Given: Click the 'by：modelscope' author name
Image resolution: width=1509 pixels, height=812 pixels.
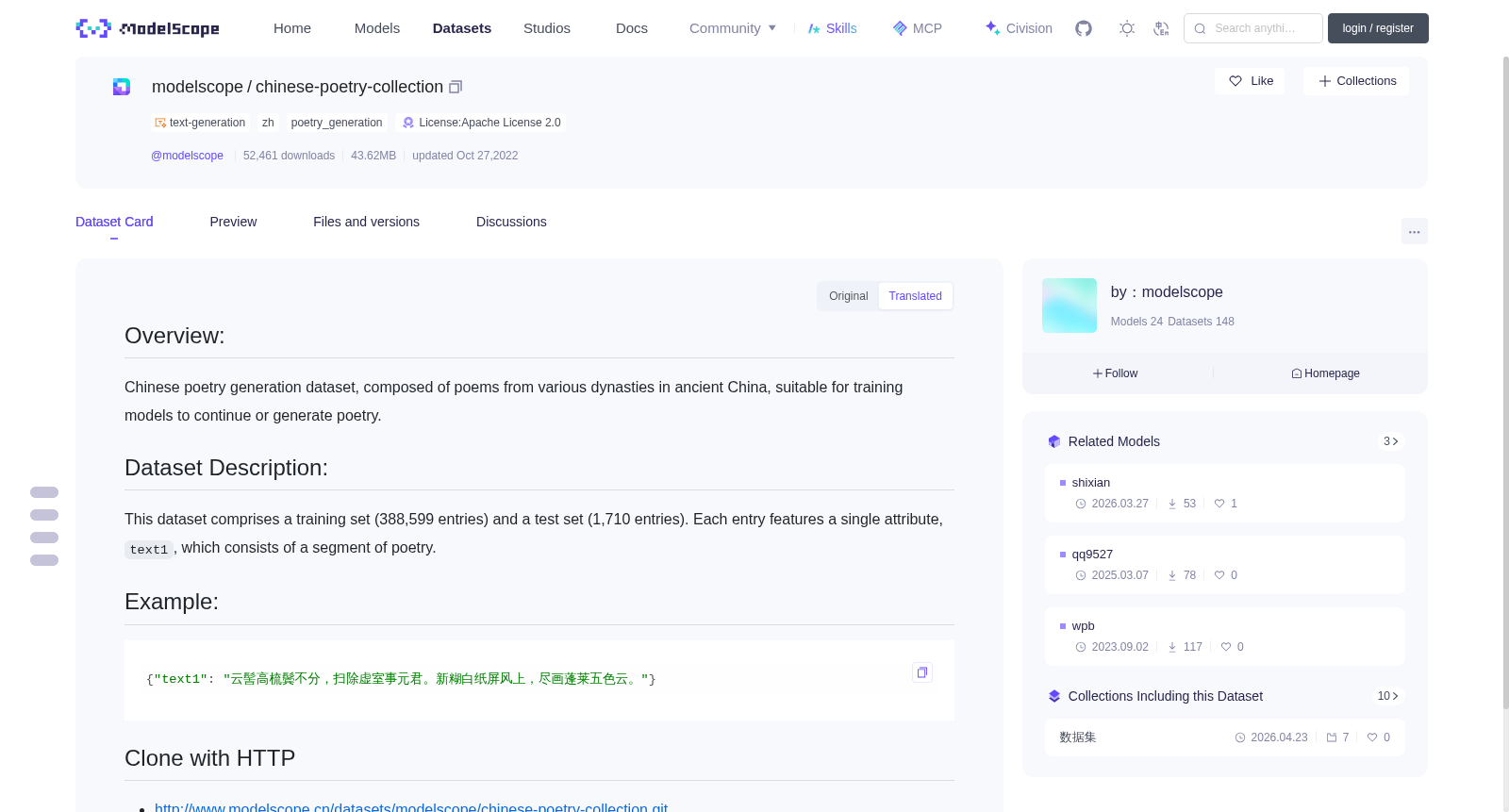Looking at the screenshot, I should [1167, 292].
